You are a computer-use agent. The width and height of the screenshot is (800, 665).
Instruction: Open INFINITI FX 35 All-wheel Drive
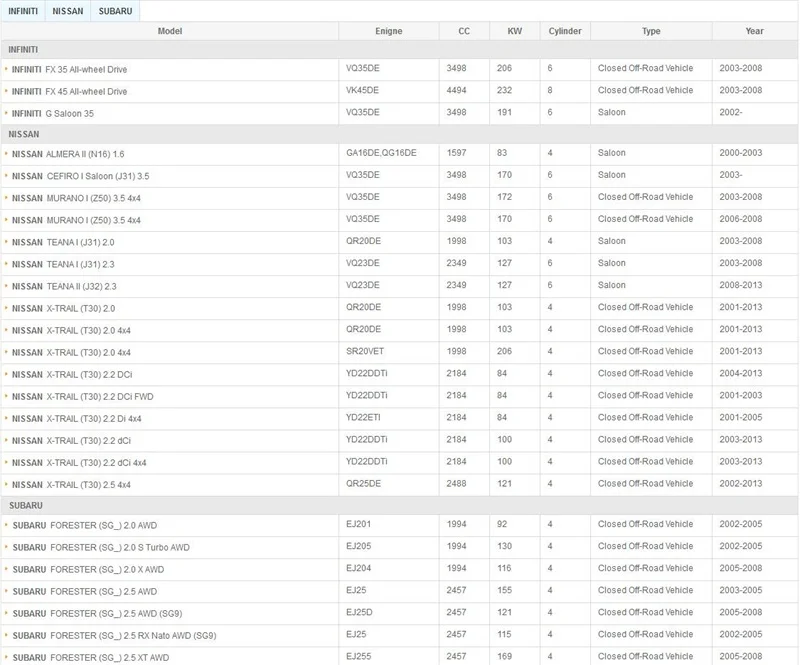(69, 69)
